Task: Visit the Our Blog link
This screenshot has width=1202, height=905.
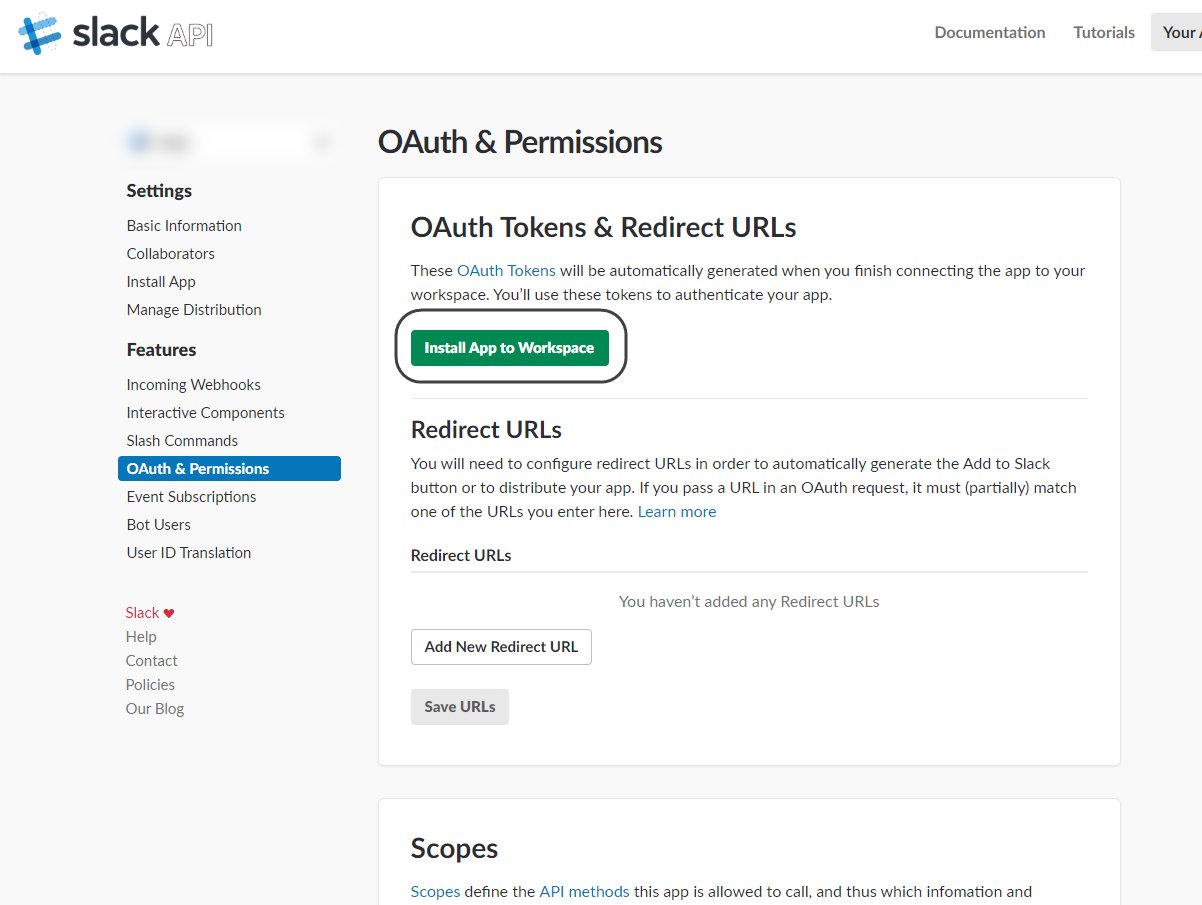Action: [155, 709]
